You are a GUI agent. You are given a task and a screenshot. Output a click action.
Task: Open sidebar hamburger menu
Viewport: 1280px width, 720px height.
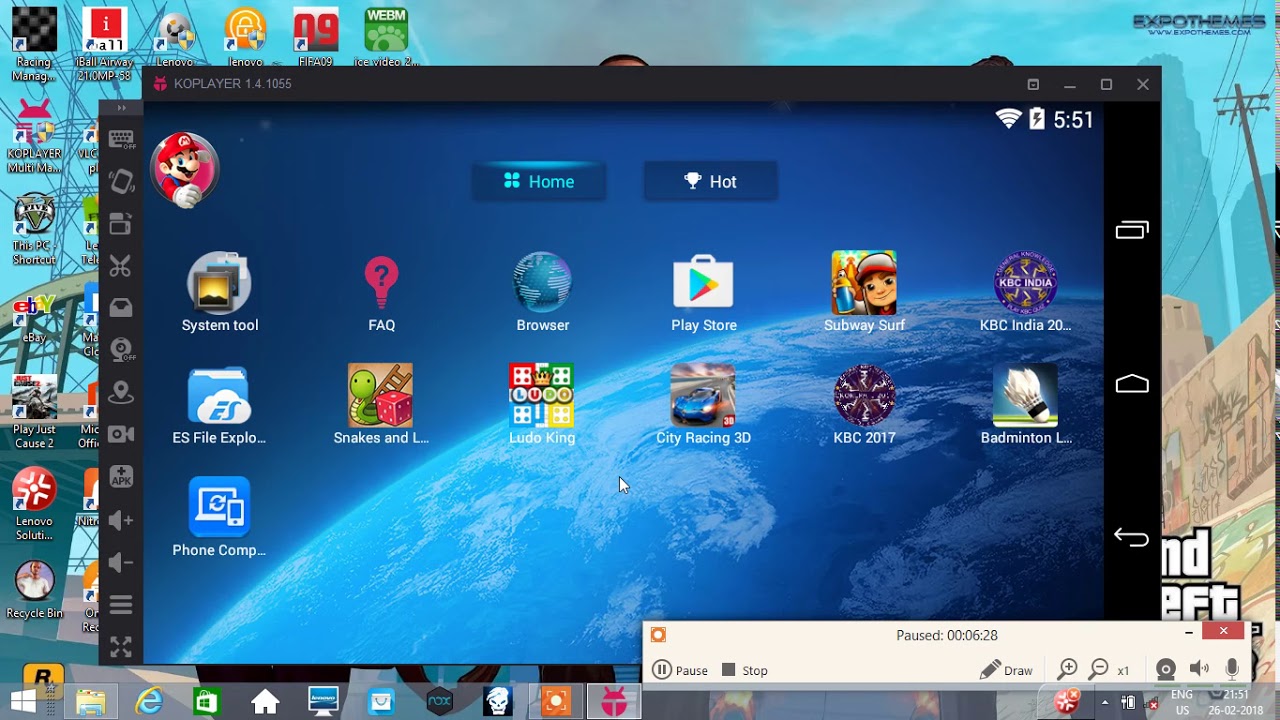pos(121,605)
